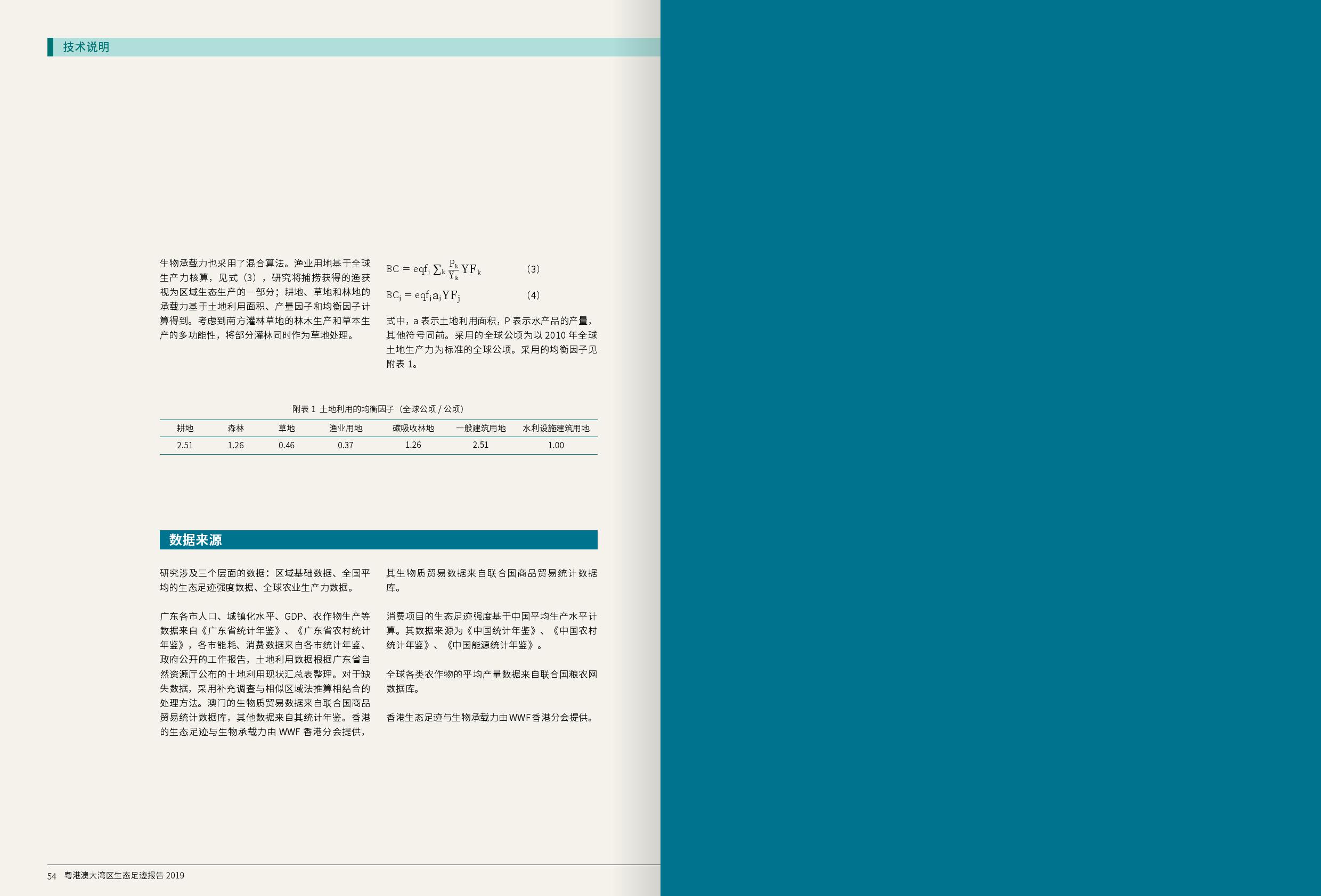Click the paragraph starting 广东各市人口
This screenshot has height=896, width=1321.
265,674
